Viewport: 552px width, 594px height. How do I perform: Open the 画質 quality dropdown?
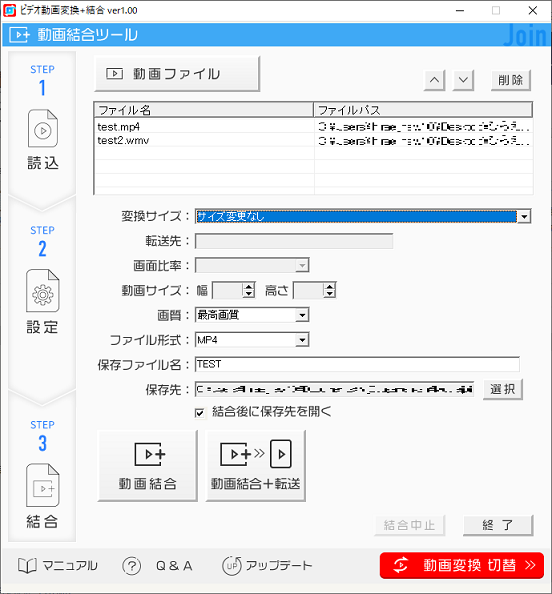pos(302,315)
